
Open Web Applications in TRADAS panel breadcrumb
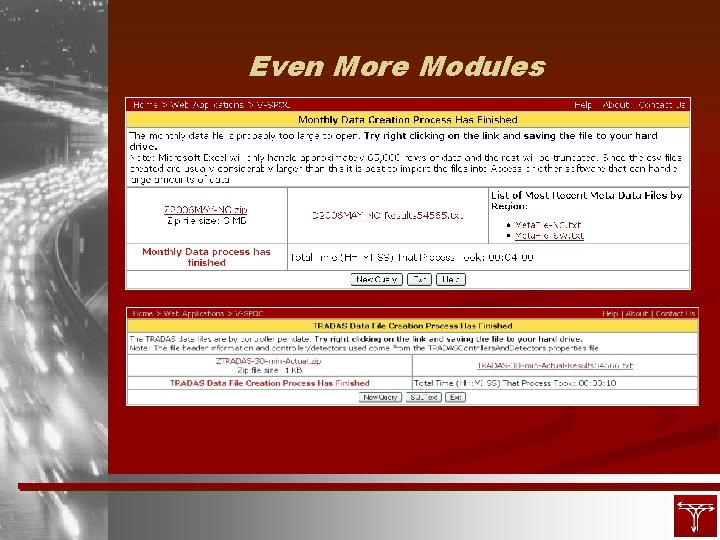(x=194, y=314)
